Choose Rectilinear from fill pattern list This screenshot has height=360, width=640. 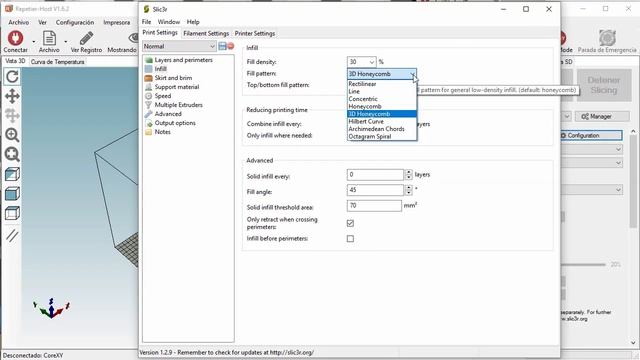(x=382, y=84)
